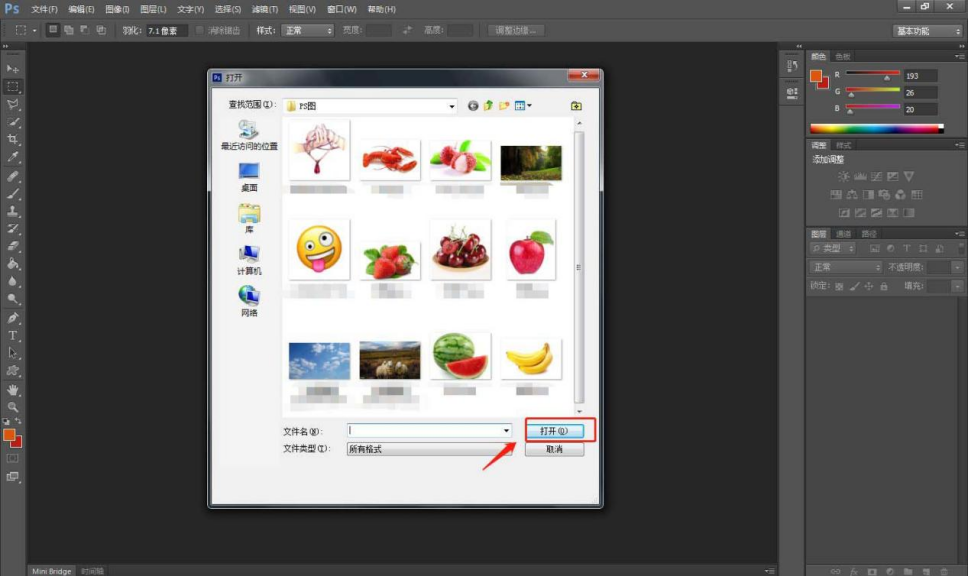Select the Hand tool

13,389
